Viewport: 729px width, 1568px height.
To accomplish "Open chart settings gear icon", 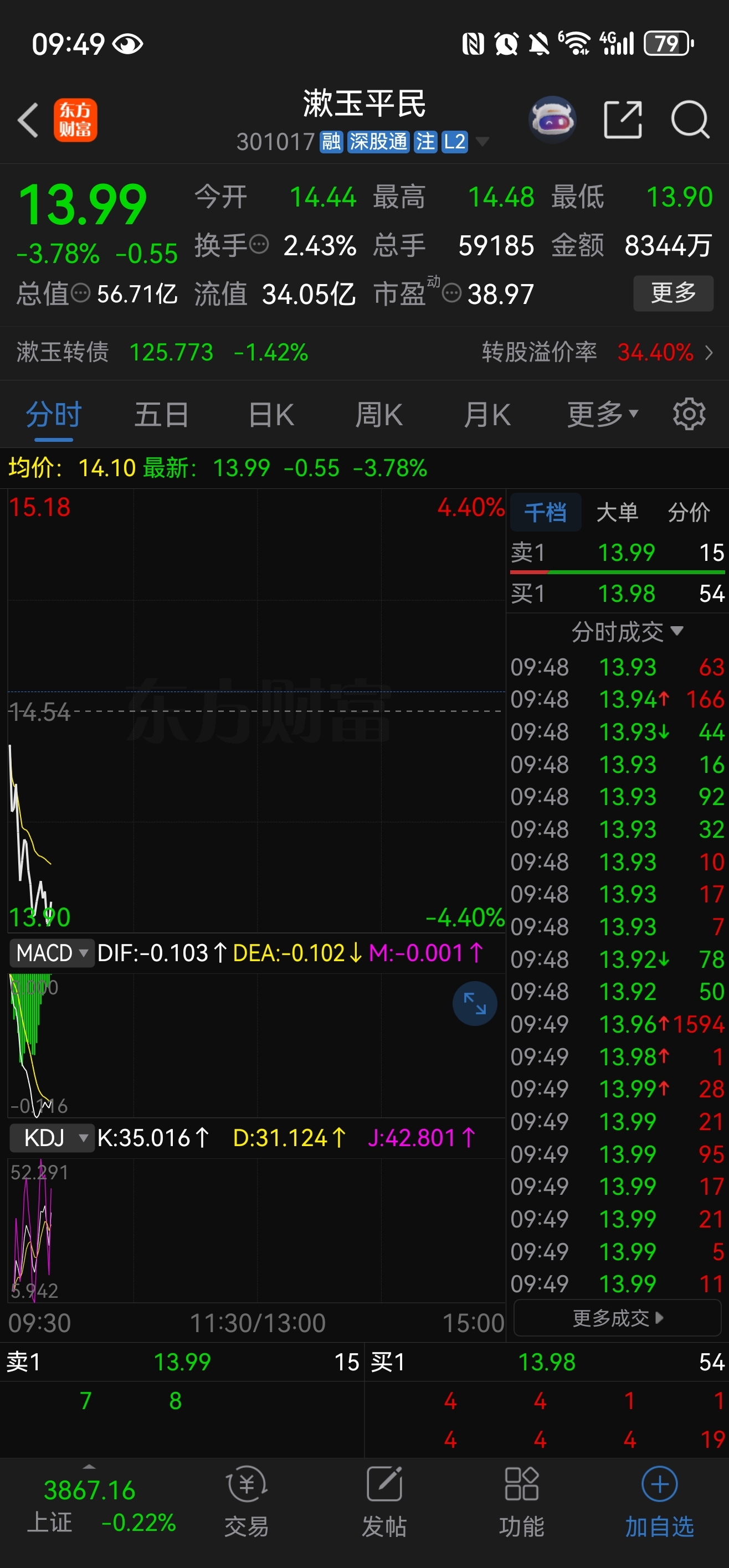I will click(x=689, y=415).
